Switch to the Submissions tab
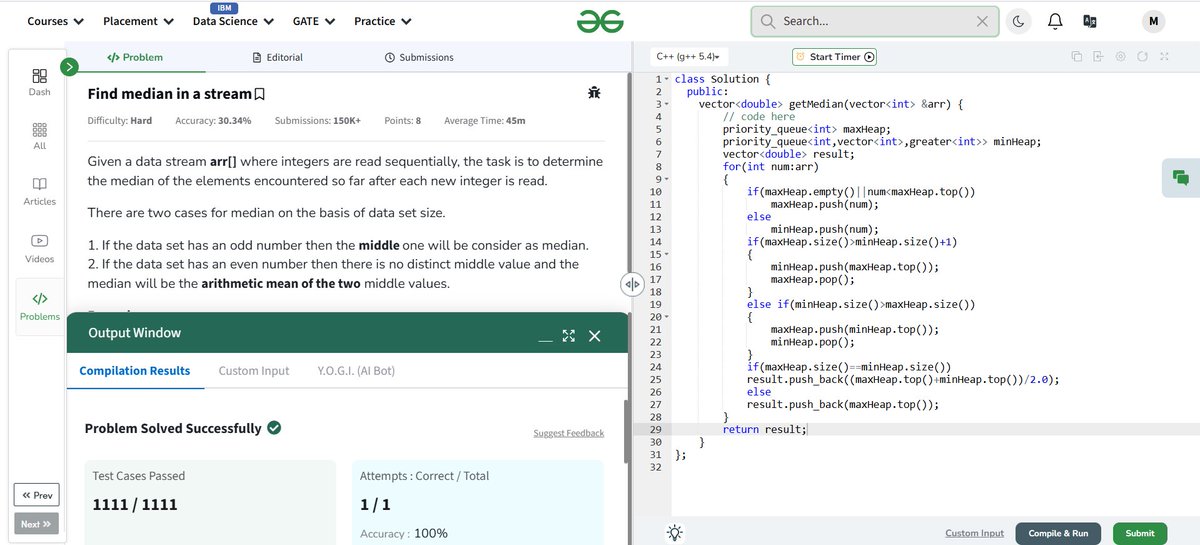The image size is (1200, 545). 419,57
